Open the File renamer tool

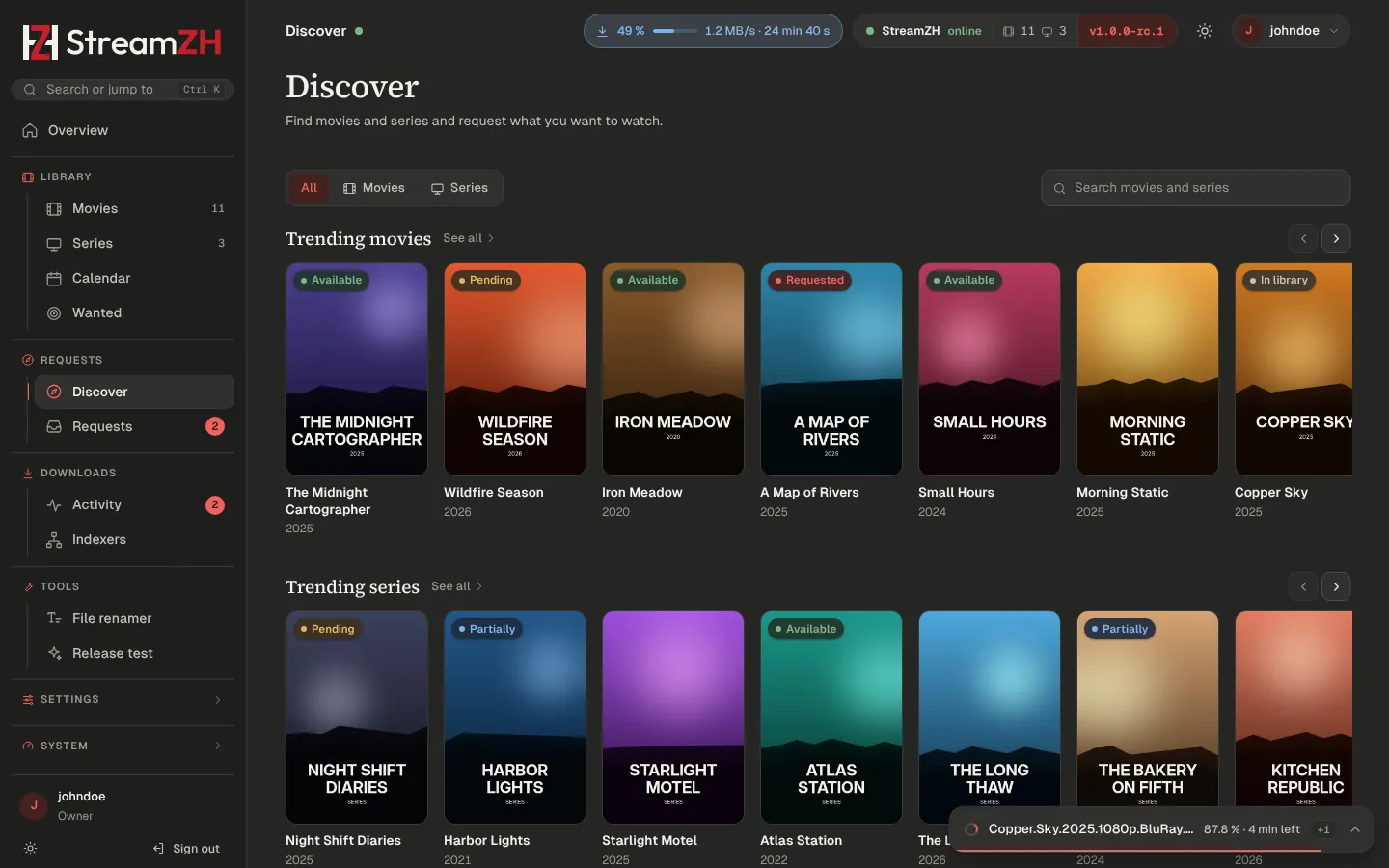point(134,619)
